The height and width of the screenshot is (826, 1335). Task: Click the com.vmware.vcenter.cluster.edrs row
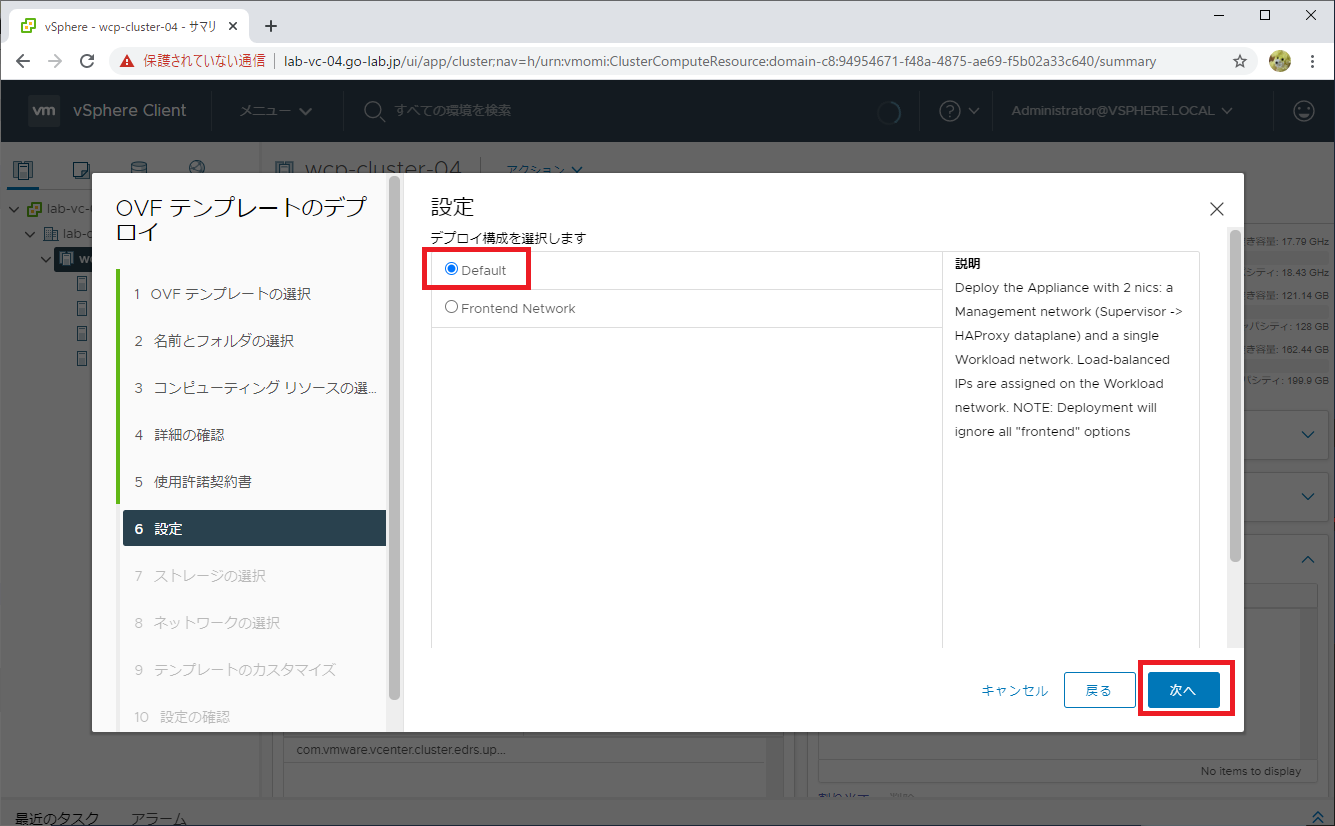527,748
